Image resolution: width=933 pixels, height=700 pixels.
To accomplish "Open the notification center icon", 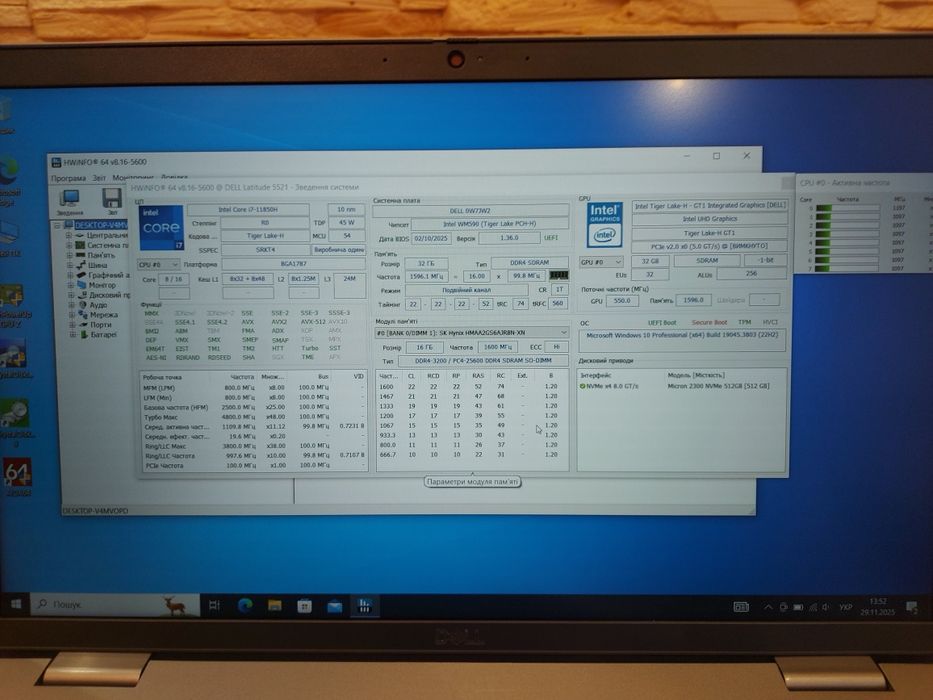I will click(911, 607).
